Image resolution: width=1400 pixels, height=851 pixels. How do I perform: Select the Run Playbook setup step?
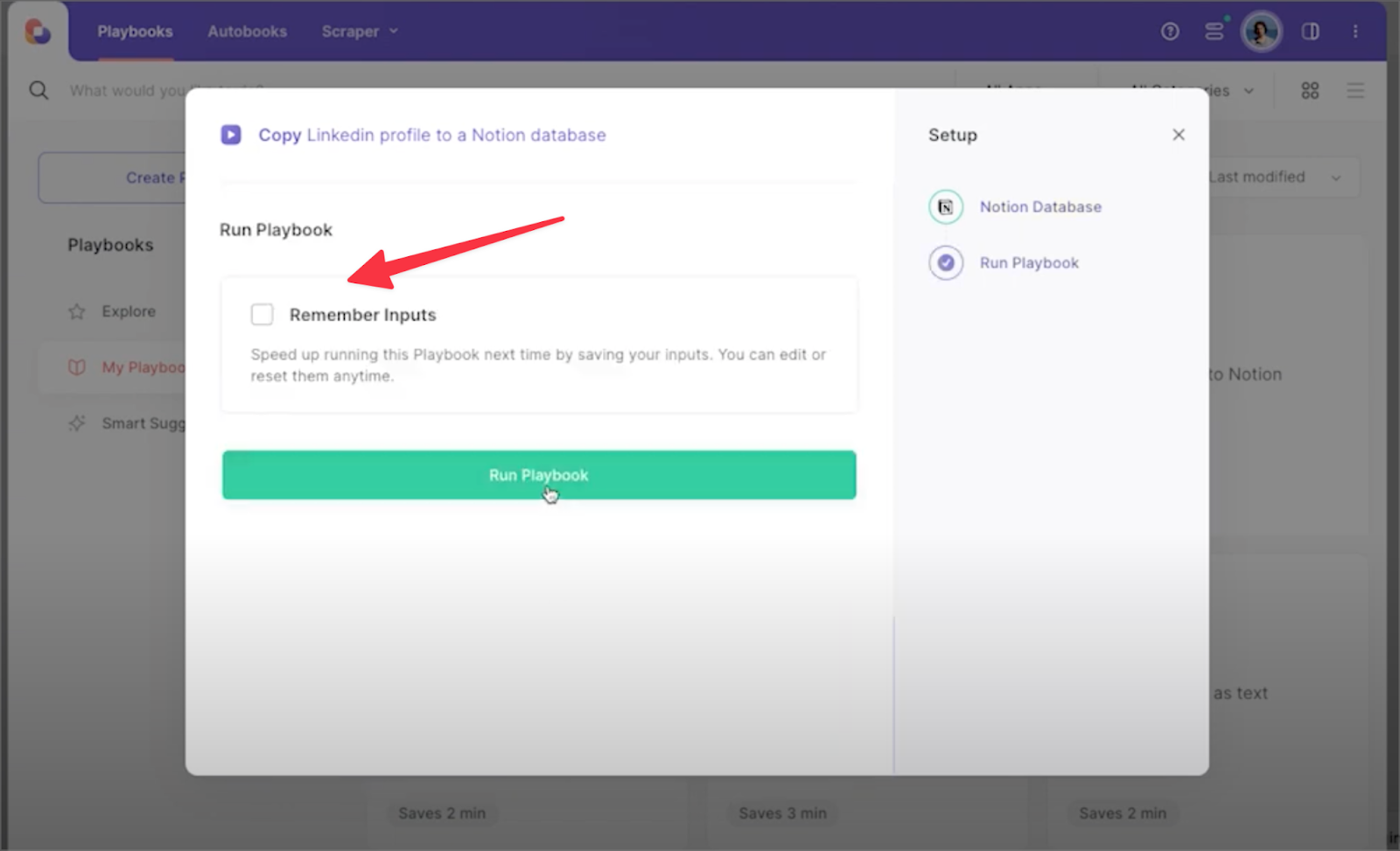coord(1029,263)
